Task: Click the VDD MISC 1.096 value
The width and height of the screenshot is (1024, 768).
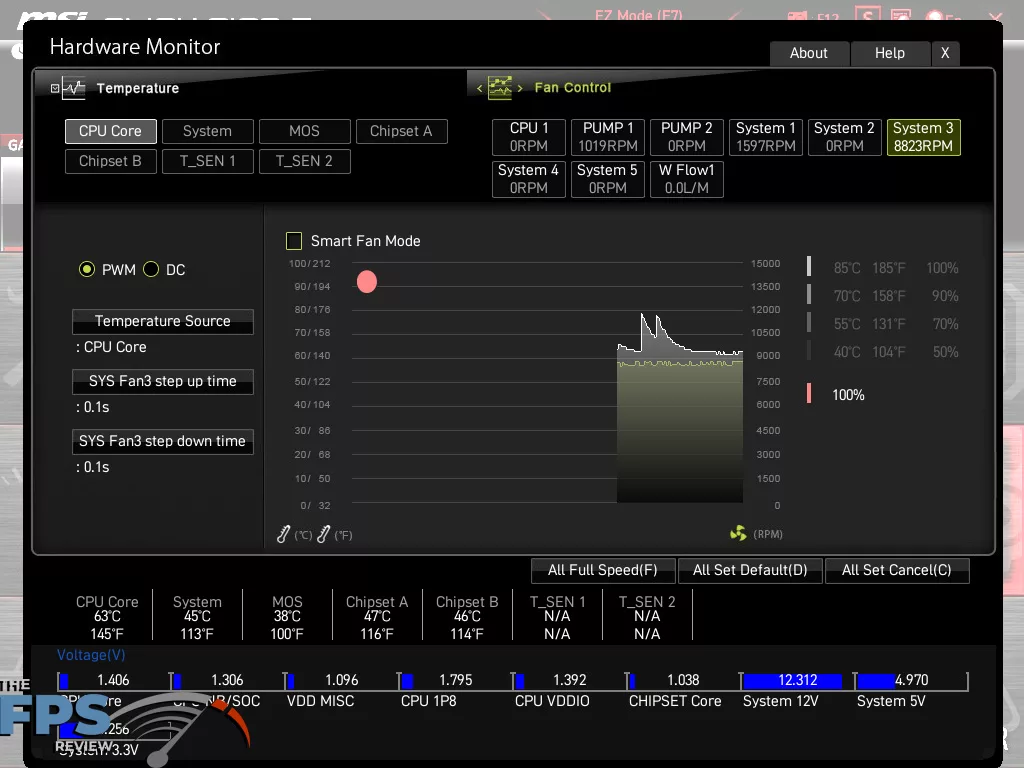Action: click(x=342, y=680)
